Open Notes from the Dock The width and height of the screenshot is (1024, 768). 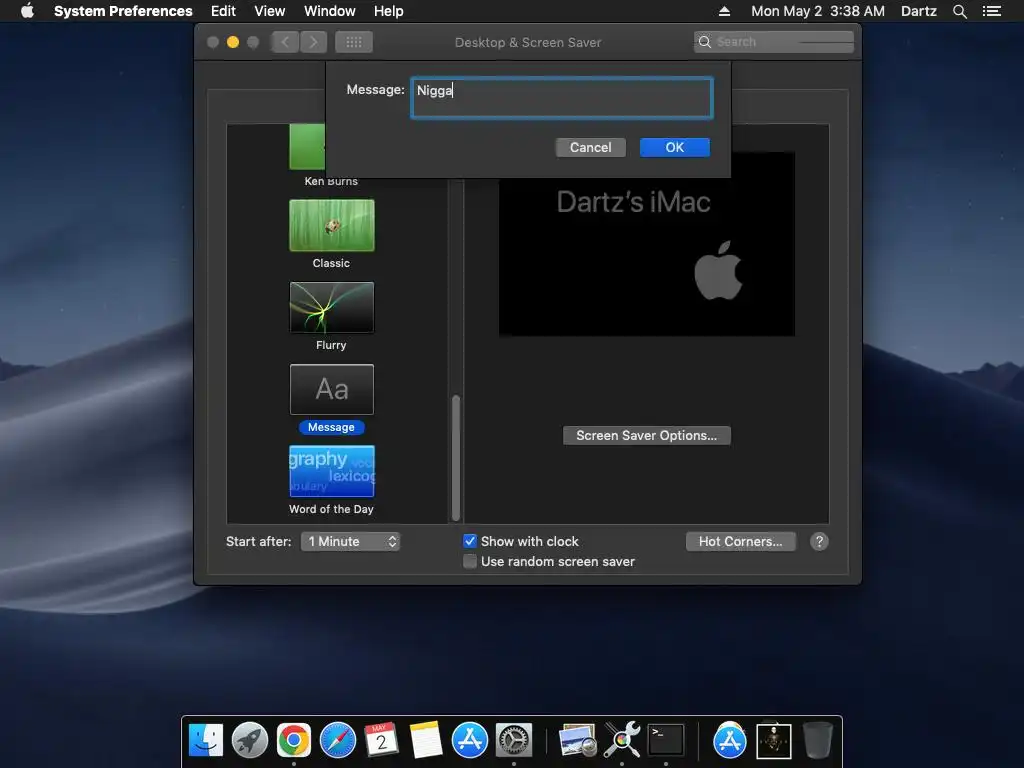tap(425, 741)
